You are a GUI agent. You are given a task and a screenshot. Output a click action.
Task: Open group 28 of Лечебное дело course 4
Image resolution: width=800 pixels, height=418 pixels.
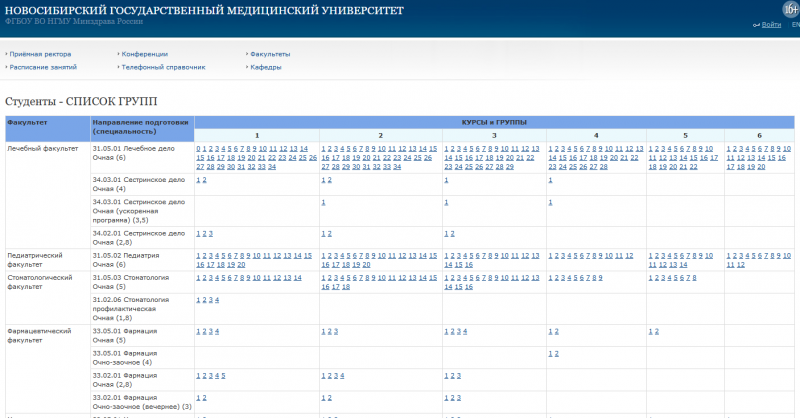point(603,166)
